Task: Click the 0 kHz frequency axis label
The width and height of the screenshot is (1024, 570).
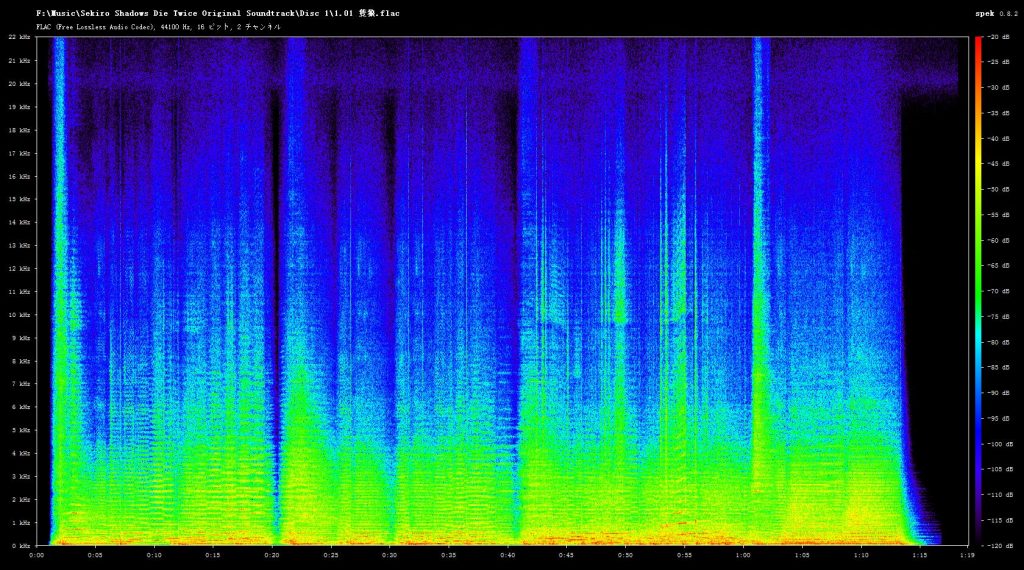Action: (x=20, y=546)
